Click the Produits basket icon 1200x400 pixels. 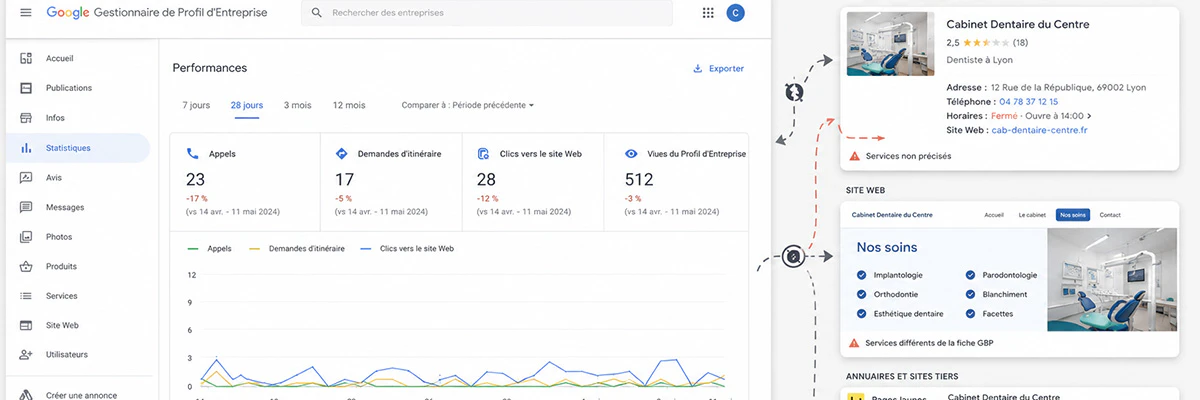[26, 267]
